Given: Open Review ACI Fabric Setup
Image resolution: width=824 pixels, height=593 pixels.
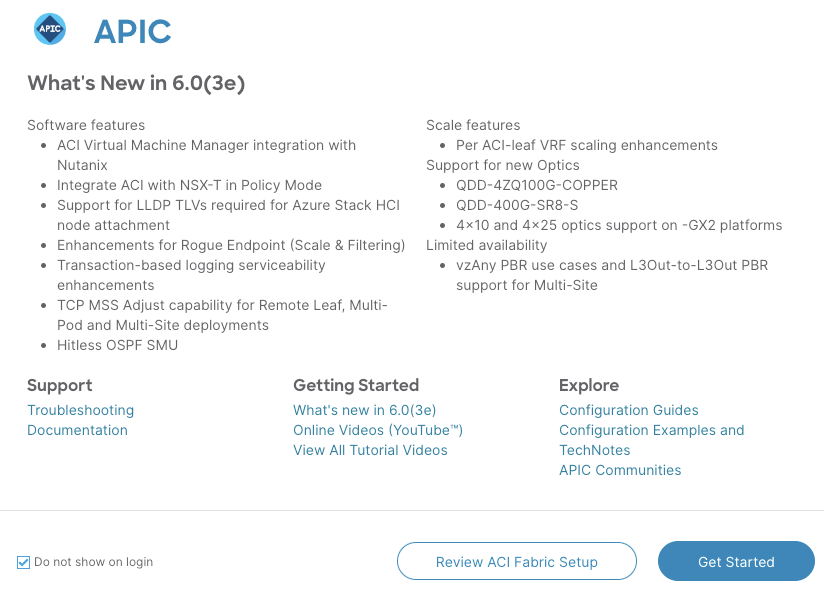Looking at the screenshot, I should pos(517,561).
